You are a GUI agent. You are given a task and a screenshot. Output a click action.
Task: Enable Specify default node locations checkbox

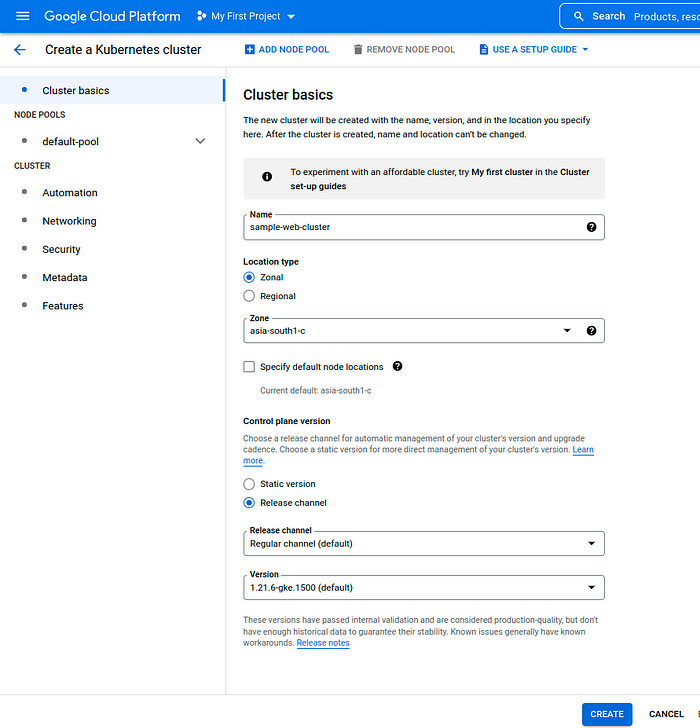249,367
